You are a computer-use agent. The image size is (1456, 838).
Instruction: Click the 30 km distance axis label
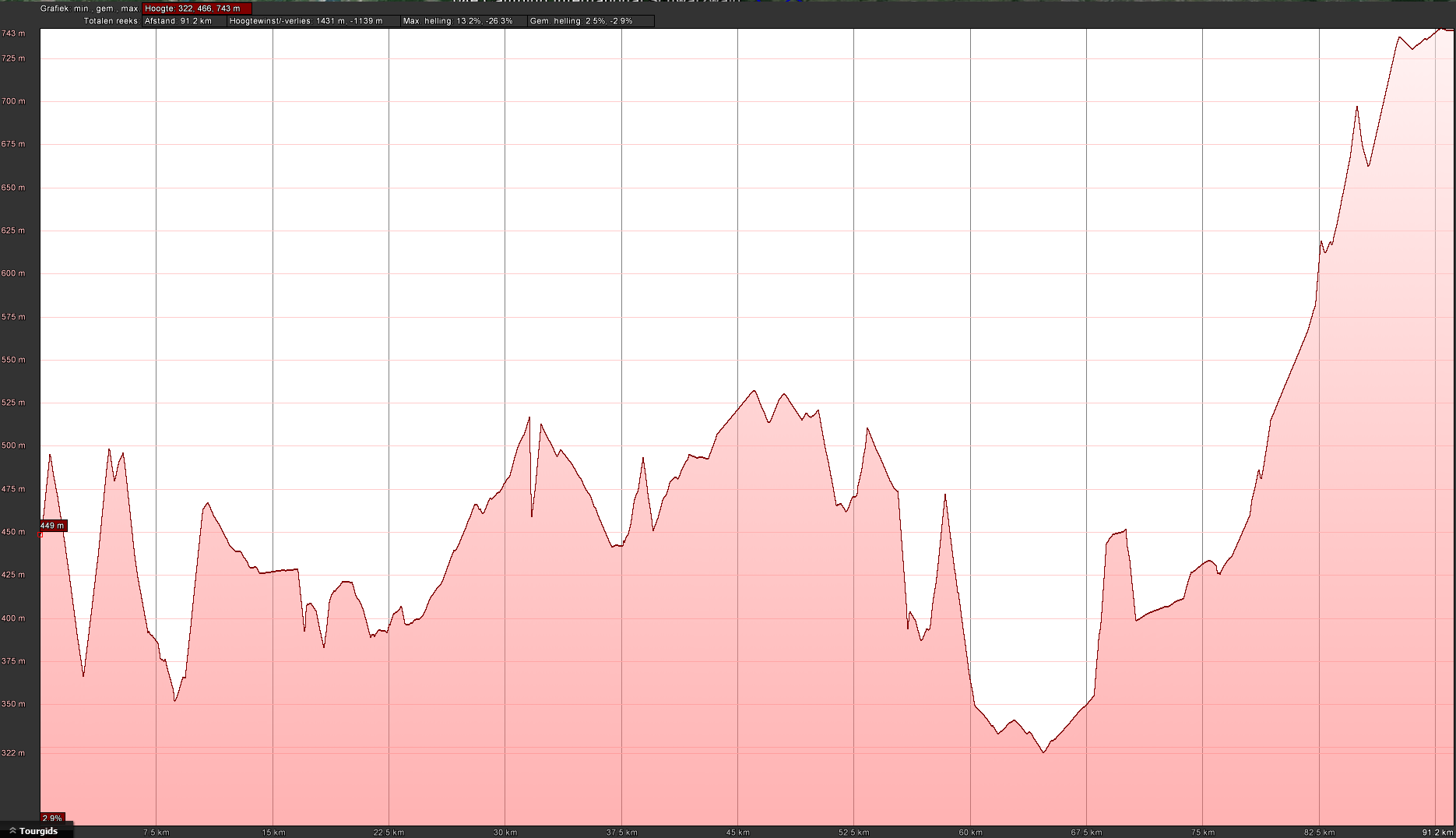click(x=505, y=832)
